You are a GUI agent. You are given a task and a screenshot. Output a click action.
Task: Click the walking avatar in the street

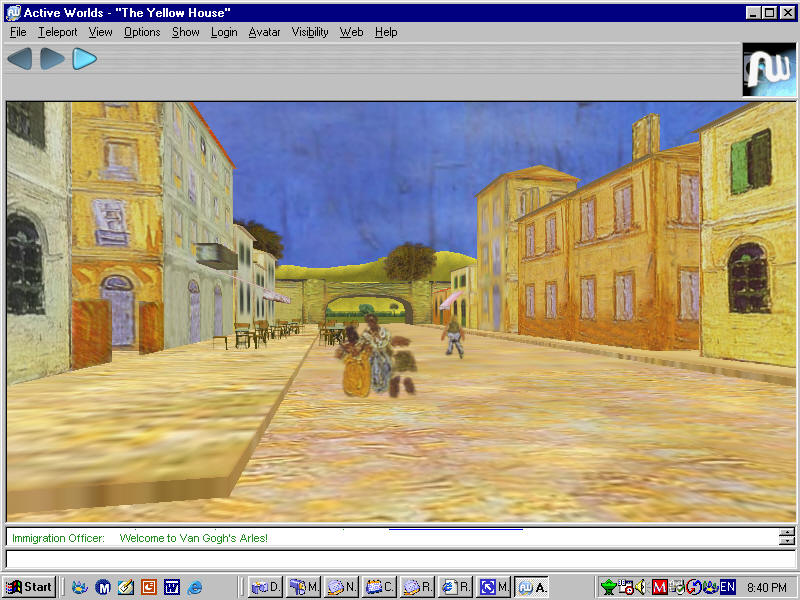[454, 338]
